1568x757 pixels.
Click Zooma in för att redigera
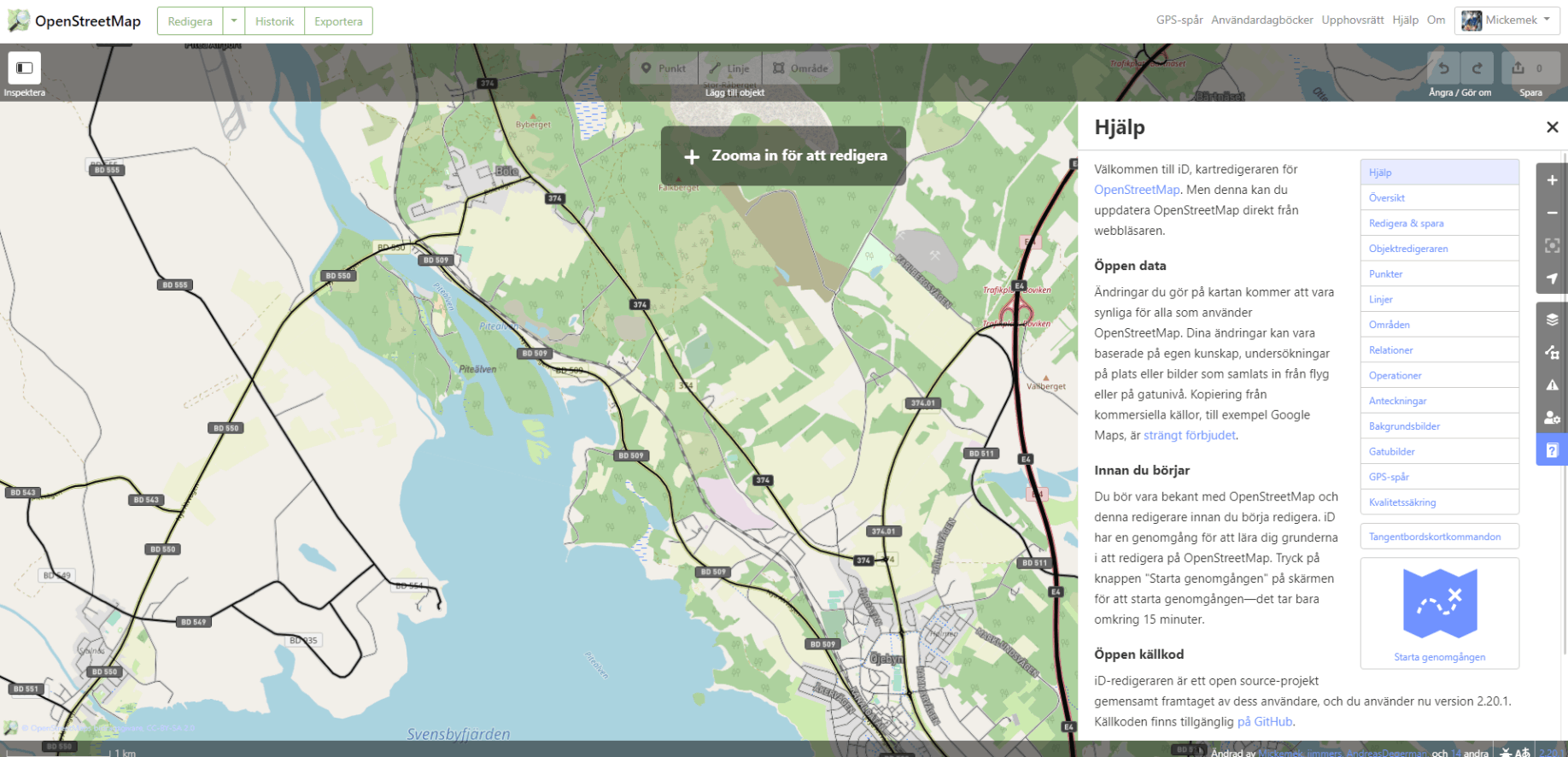[x=783, y=156]
